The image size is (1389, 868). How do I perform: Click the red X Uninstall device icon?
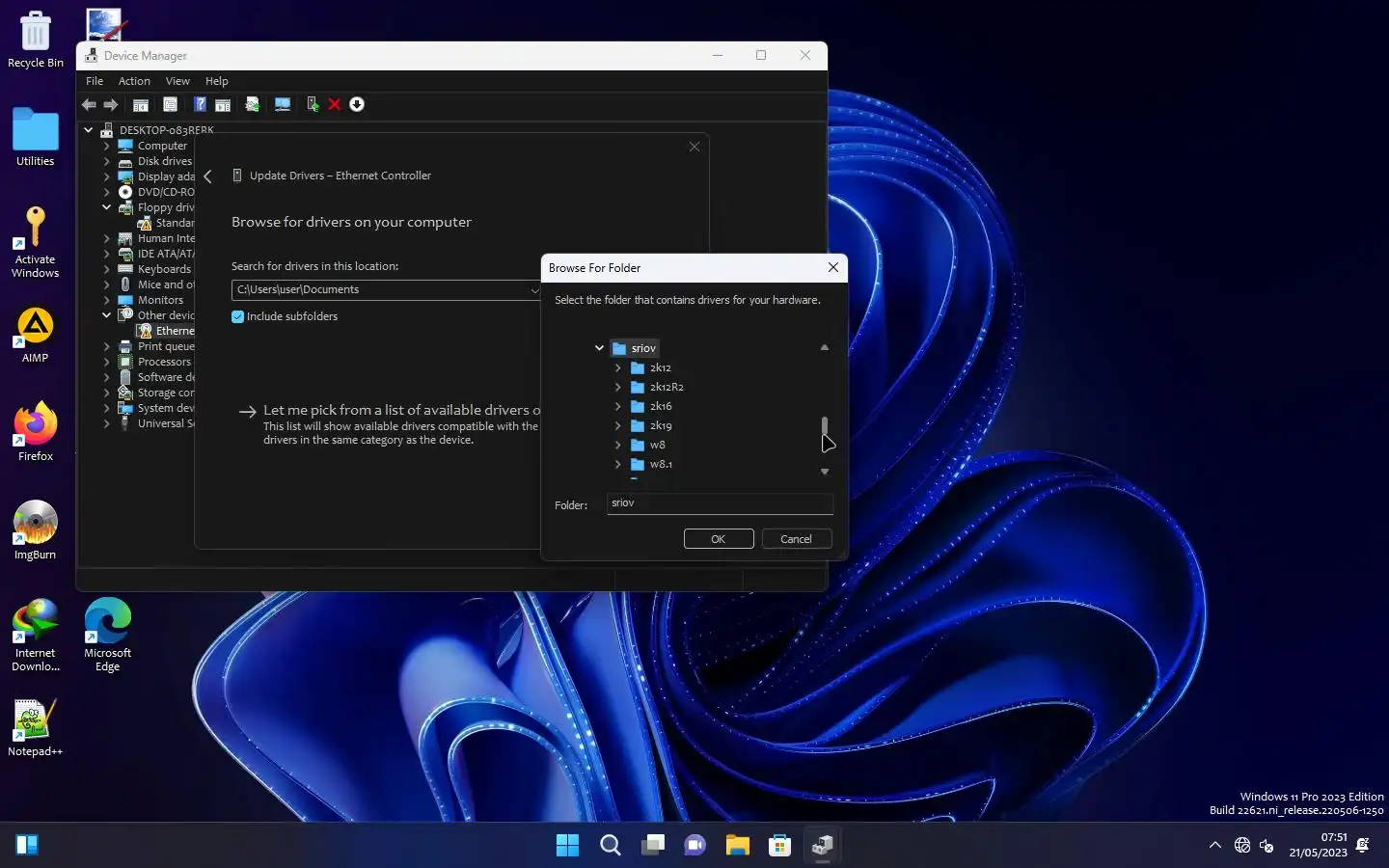[335, 104]
